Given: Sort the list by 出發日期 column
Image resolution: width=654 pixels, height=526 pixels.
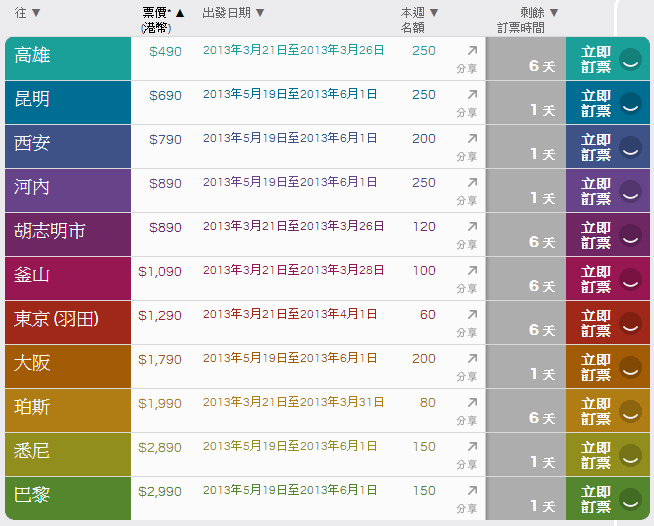Looking at the screenshot, I should pyautogui.click(x=233, y=13).
